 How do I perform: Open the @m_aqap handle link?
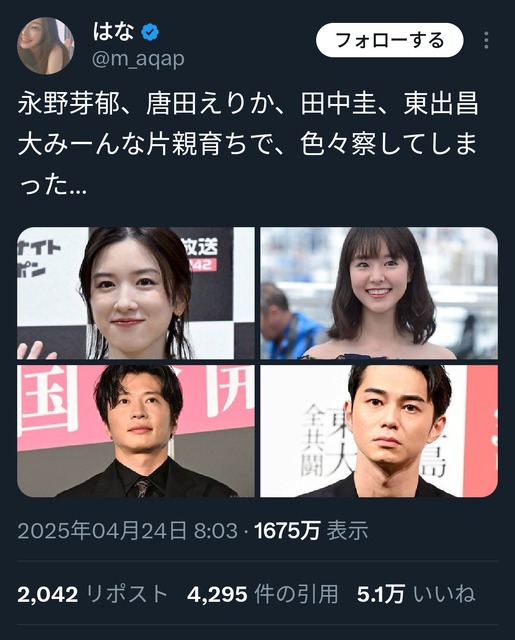138,59
